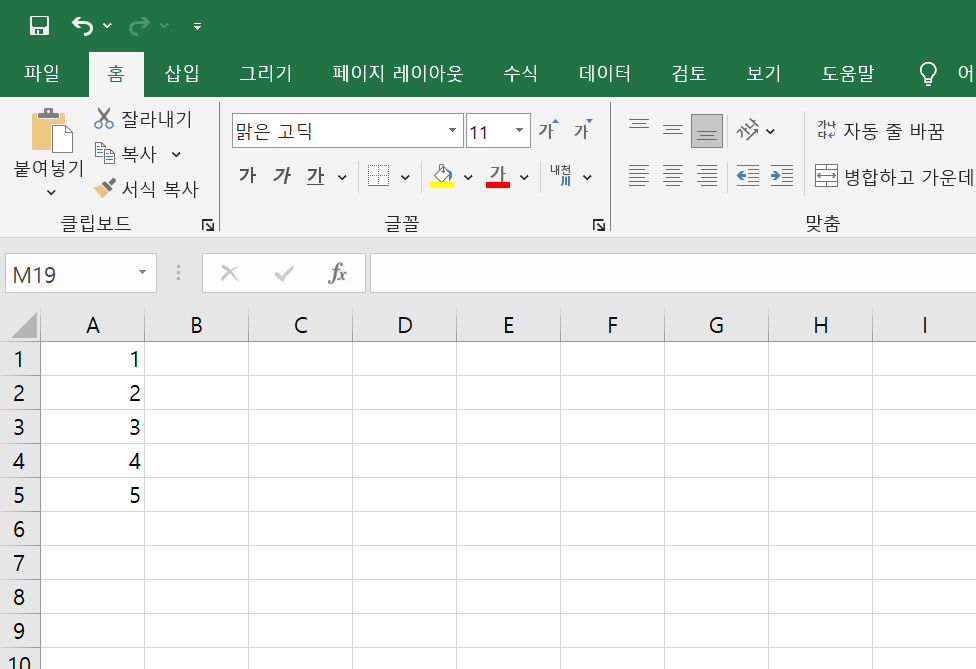Click the cancel X formula icon

[230, 273]
